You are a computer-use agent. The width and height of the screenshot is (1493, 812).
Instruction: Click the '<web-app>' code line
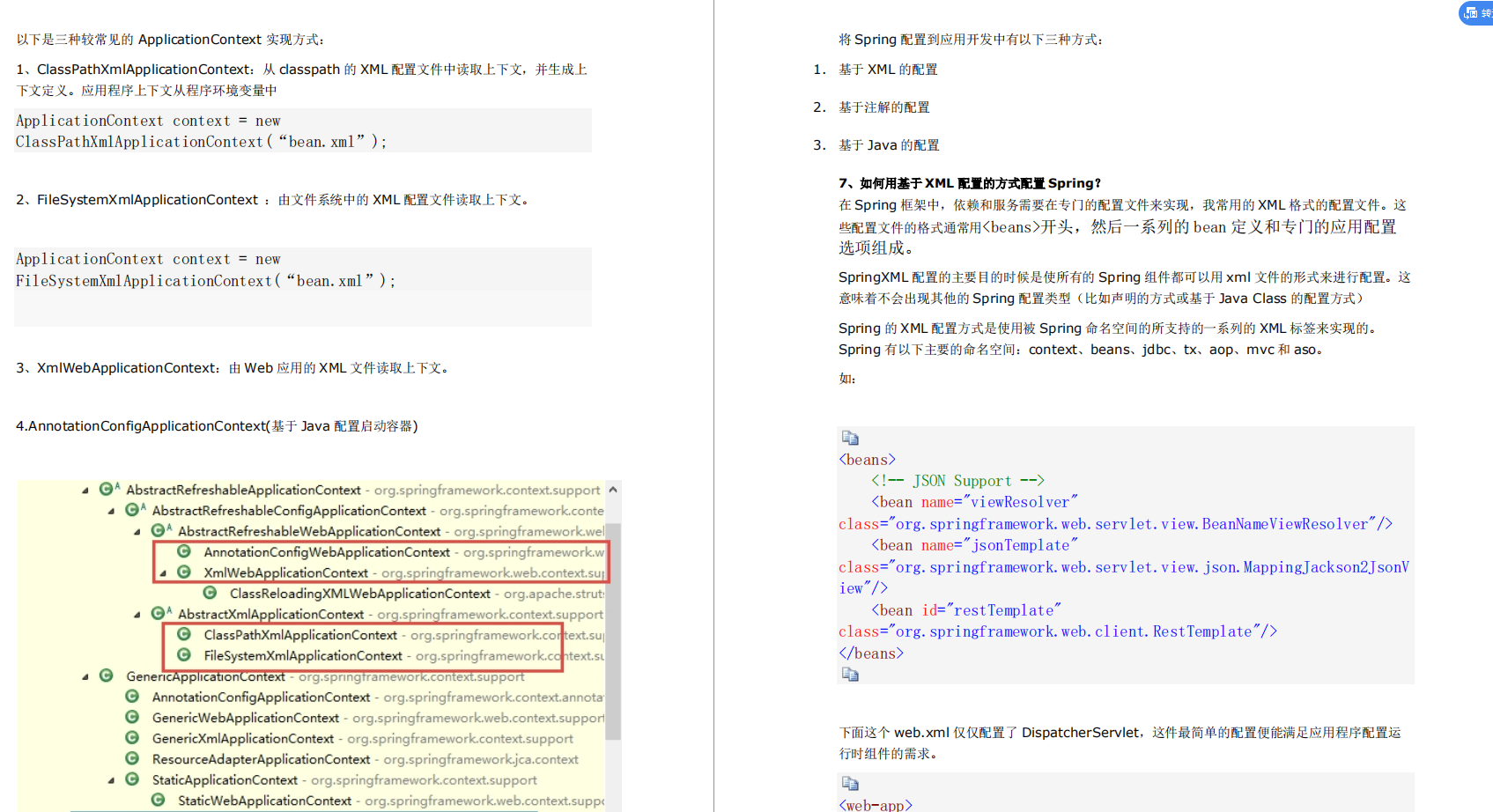[x=876, y=805]
